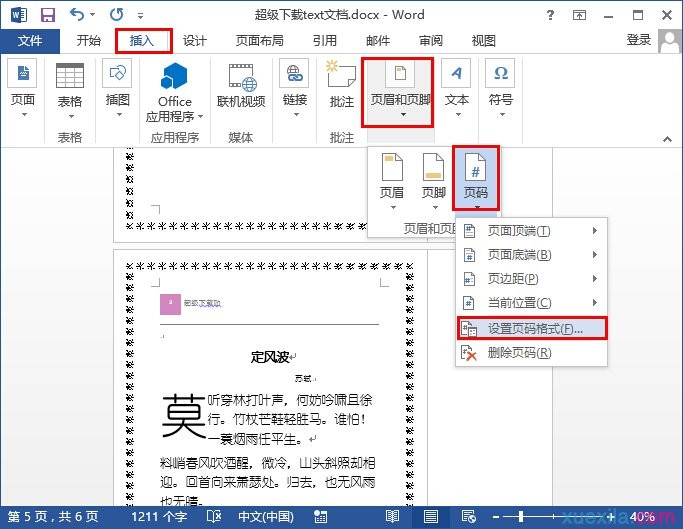Click the zoom out minus button
Viewport: 683px width, 529px height.
[x=496, y=517]
